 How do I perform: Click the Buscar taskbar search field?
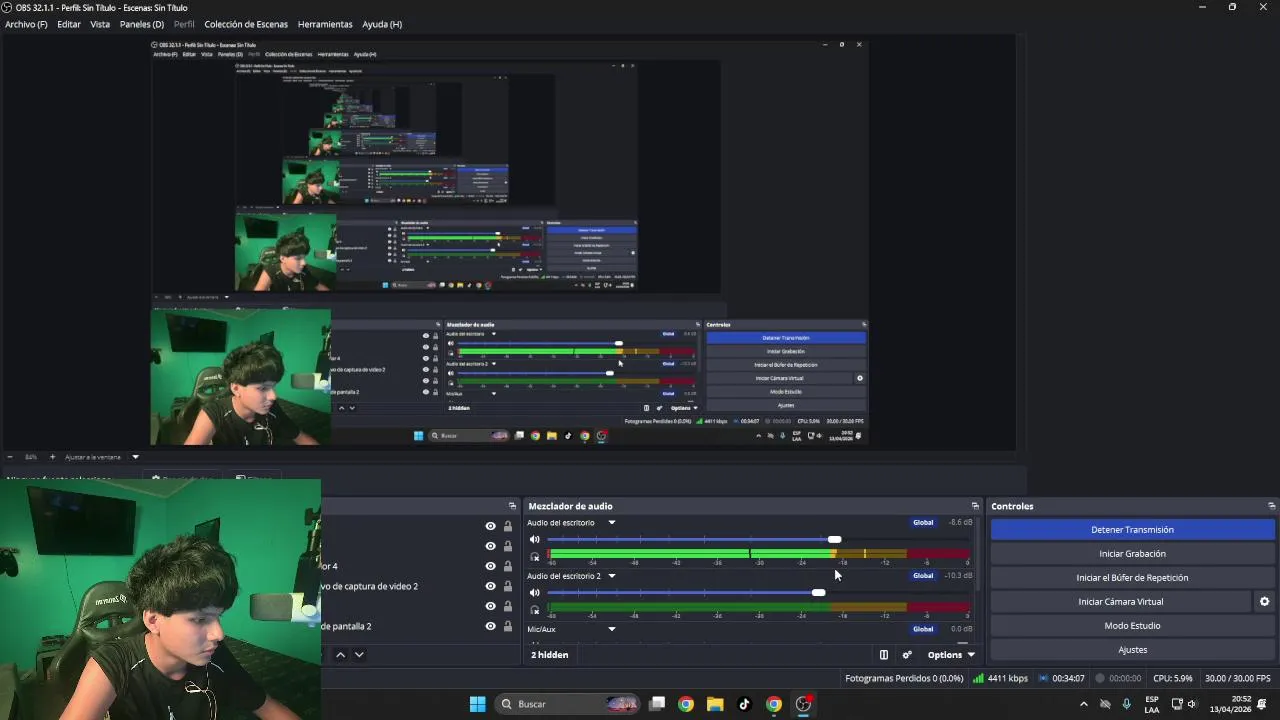pyautogui.click(x=567, y=704)
